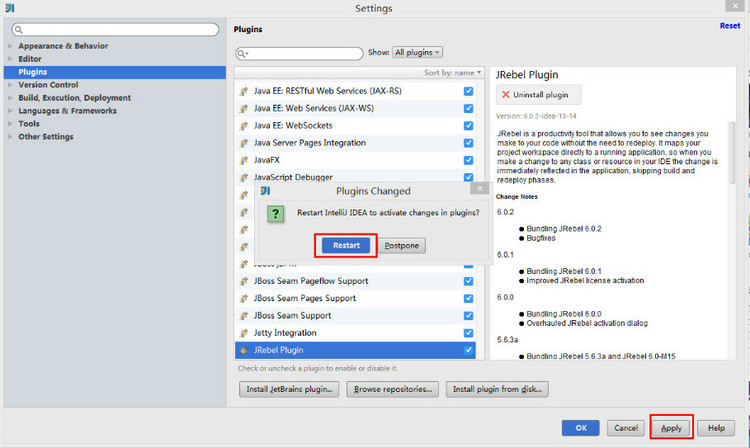Screen dimensions: 750x448
Task: Click the plugin icon beside Java EE: WebSockets
Action: tap(244, 125)
